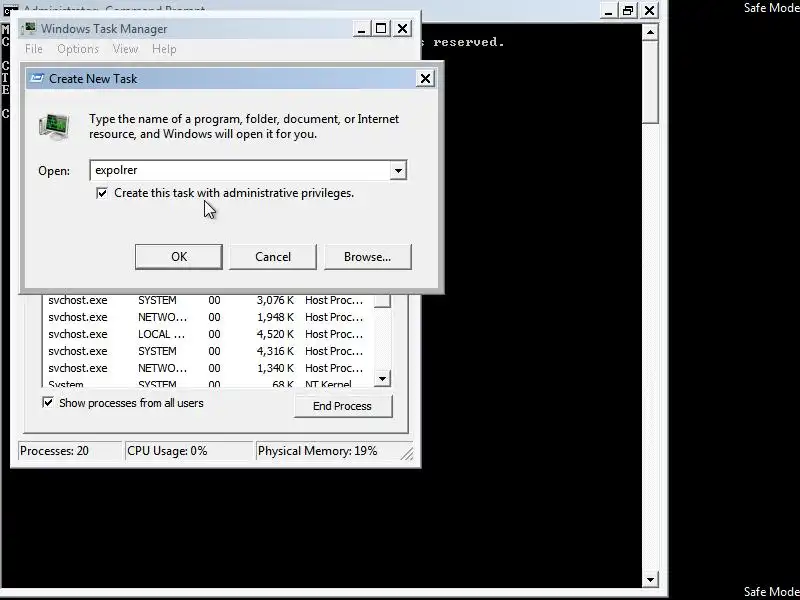800x600 pixels.
Task: Select svchost.exe row with 1,340 K memory
Action: click(x=209, y=368)
